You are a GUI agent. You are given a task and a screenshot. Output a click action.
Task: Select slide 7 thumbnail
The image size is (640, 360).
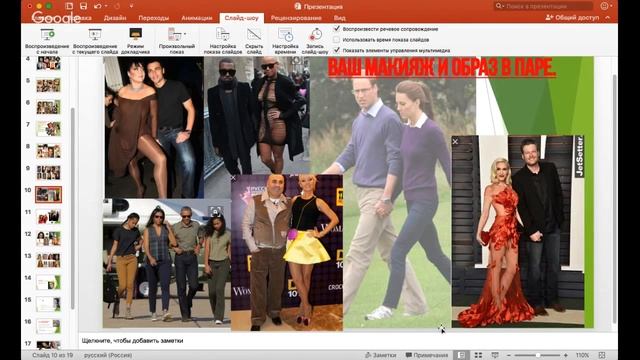pos(48,129)
